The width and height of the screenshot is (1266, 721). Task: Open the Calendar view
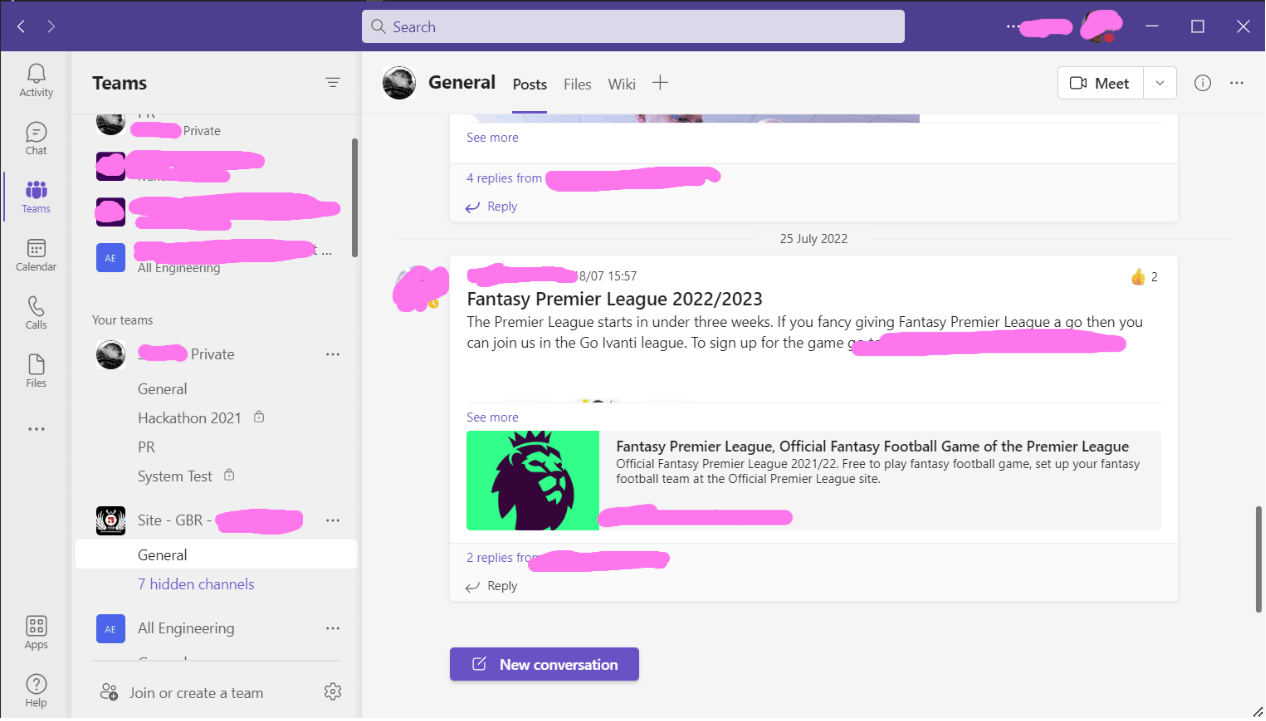pos(36,255)
